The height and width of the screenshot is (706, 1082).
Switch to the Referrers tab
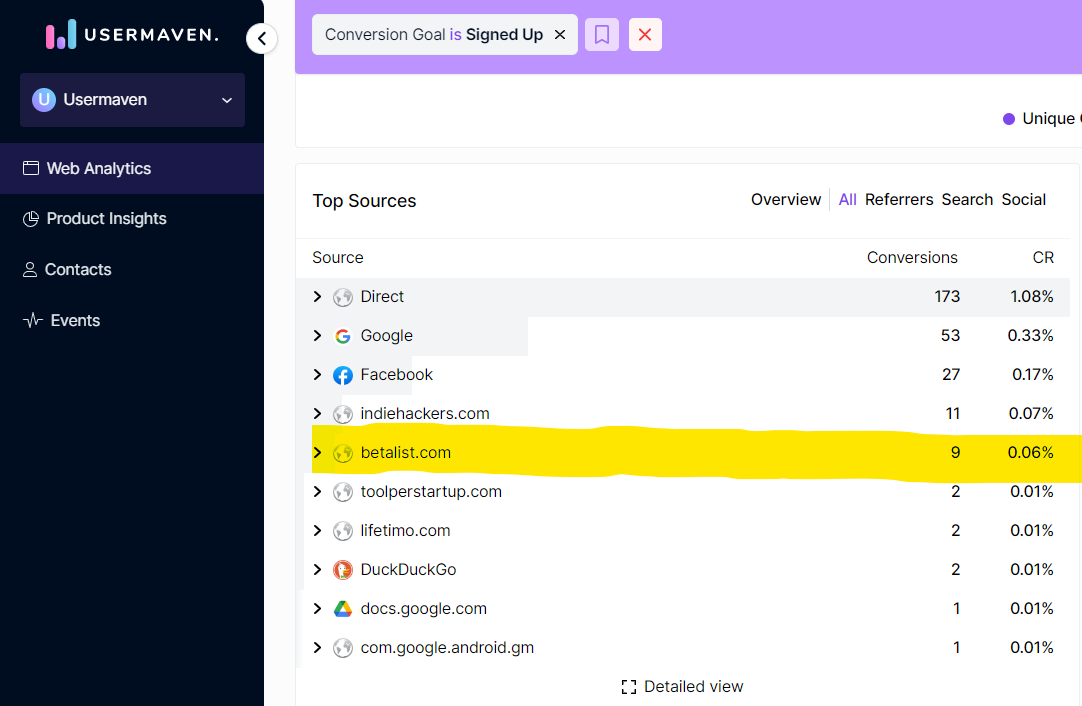899,200
